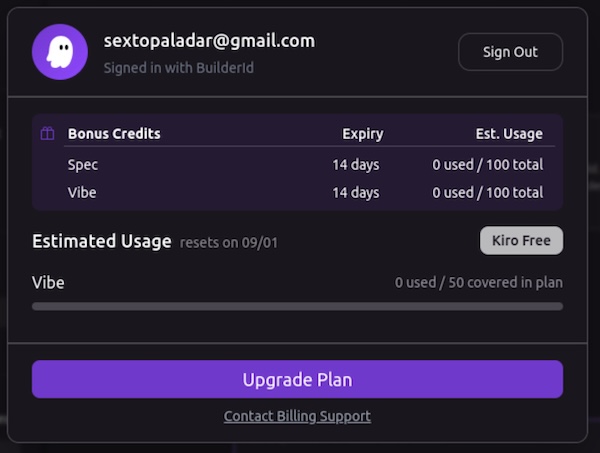600x453 pixels.
Task: Click the Expiry column header
Action: (x=362, y=134)
